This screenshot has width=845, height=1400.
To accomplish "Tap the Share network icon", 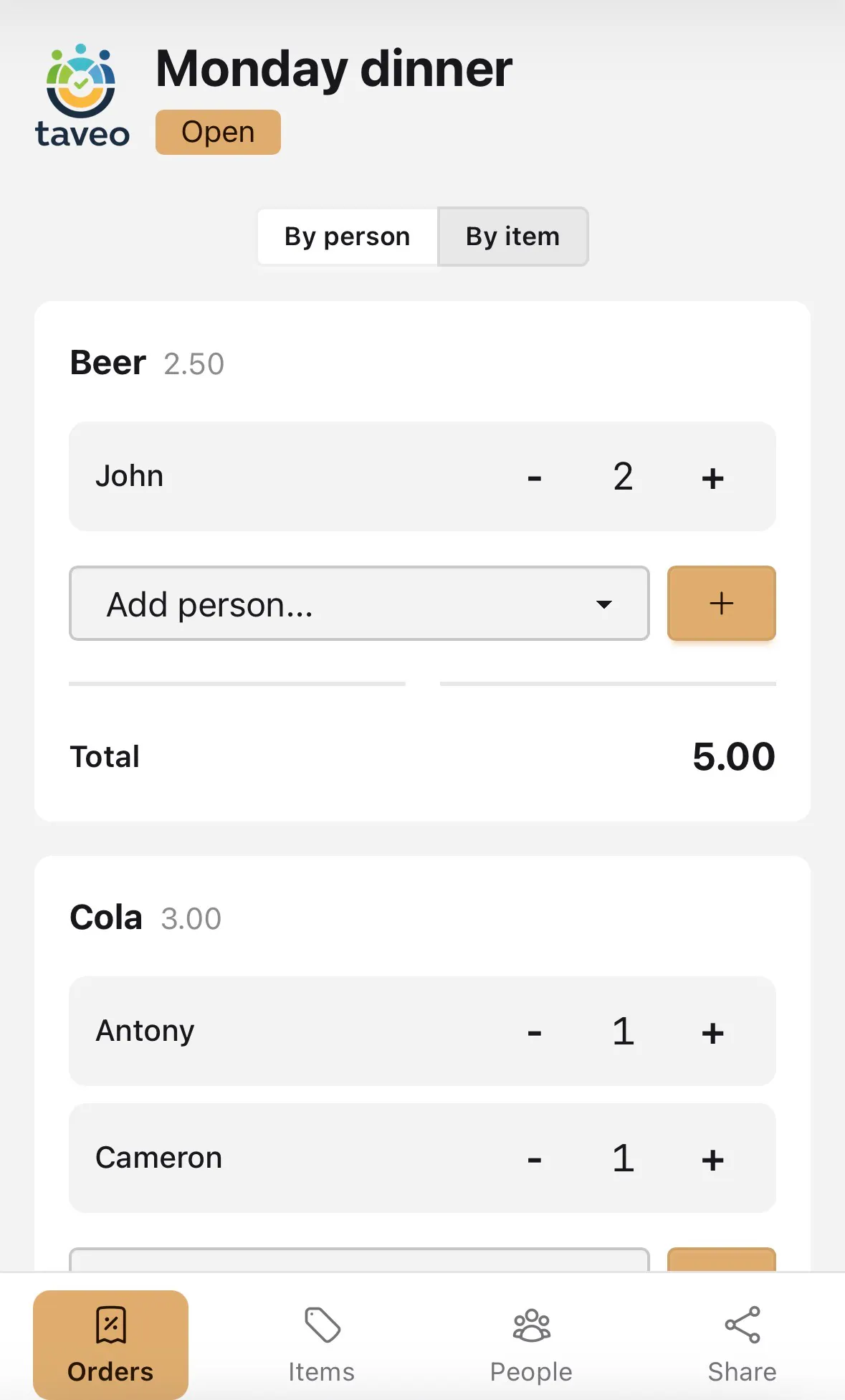I will 742,1324.
